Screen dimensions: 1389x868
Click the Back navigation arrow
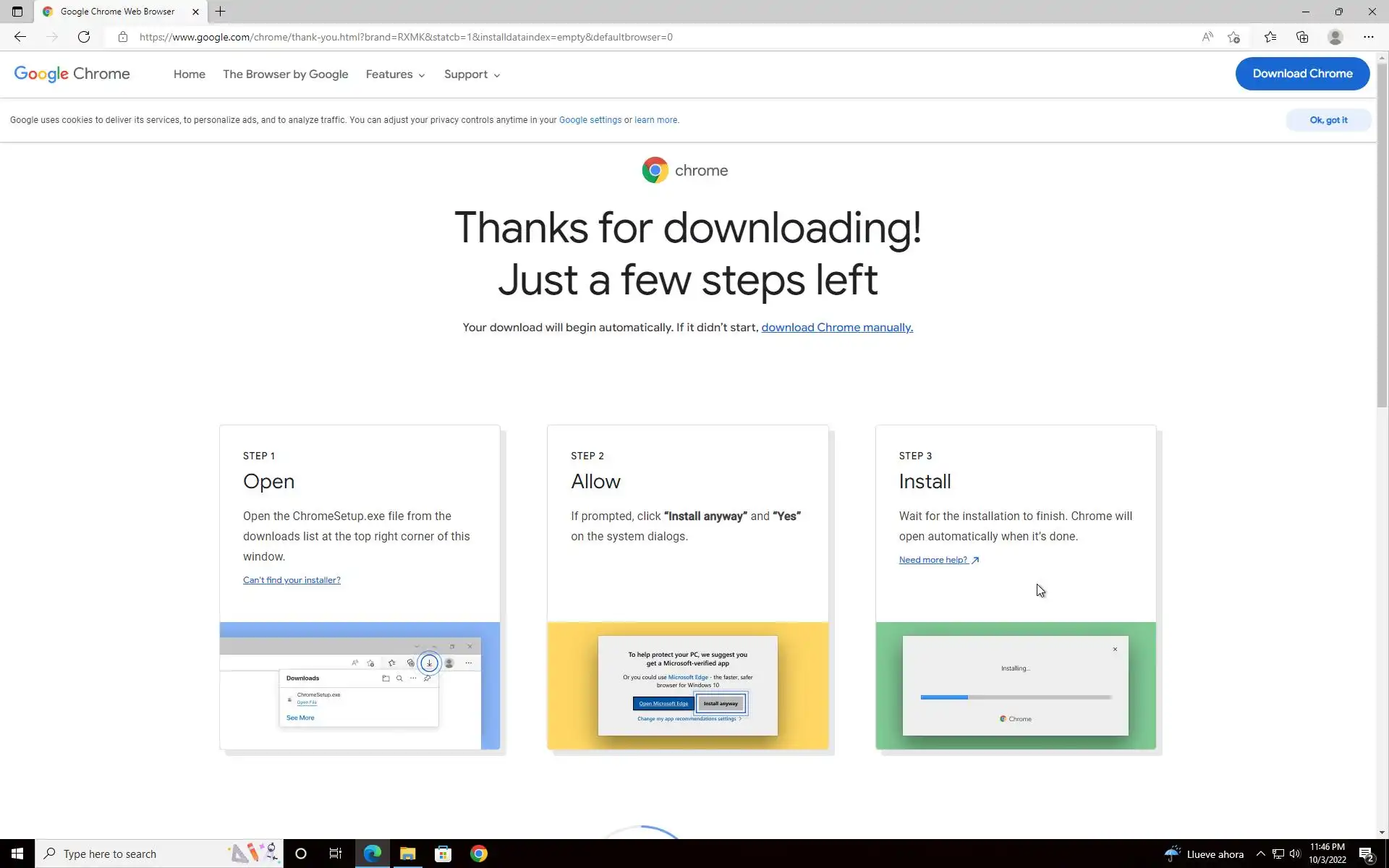20,37
